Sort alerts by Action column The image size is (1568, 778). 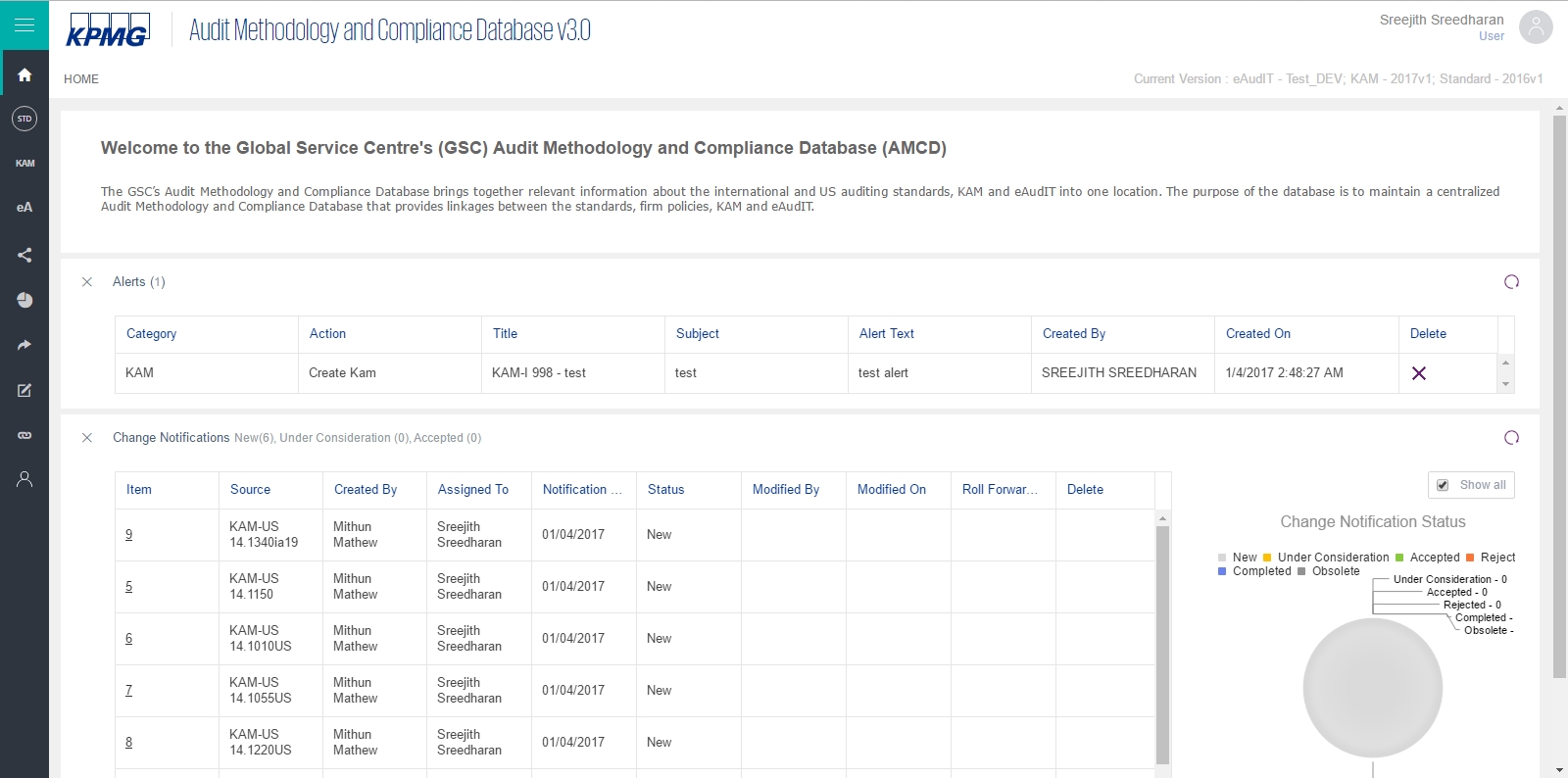click(327, 334)
